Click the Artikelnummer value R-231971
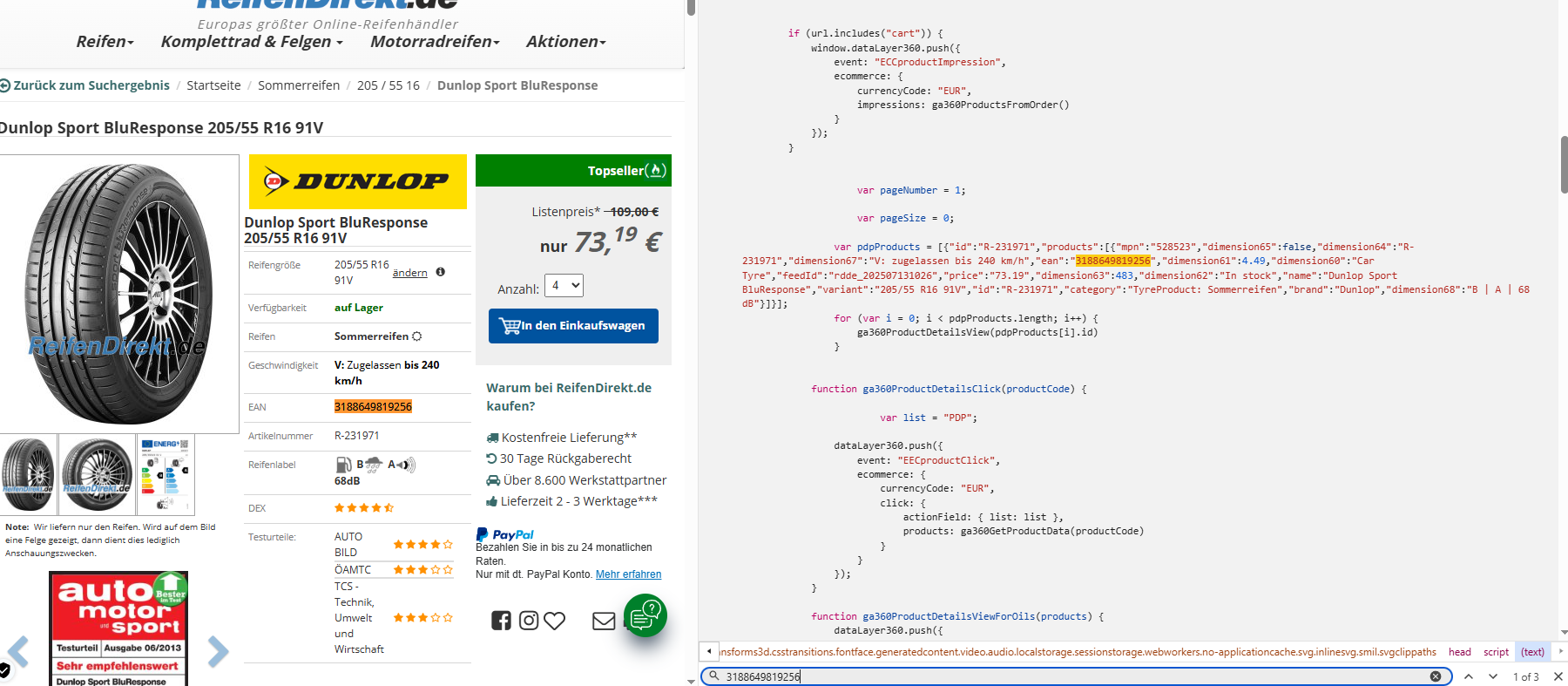Screen dimensions: 1568x686 [357, 436]
